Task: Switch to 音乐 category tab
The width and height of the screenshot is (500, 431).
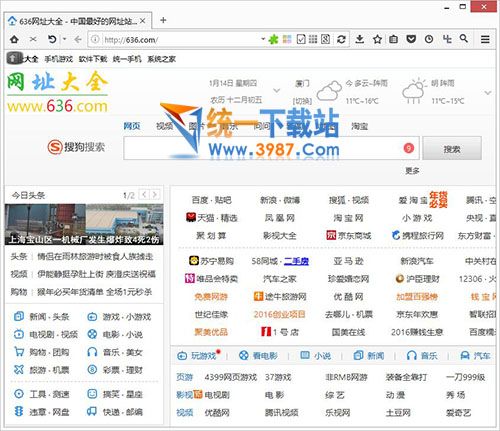Action: click(x=422, y=356)
